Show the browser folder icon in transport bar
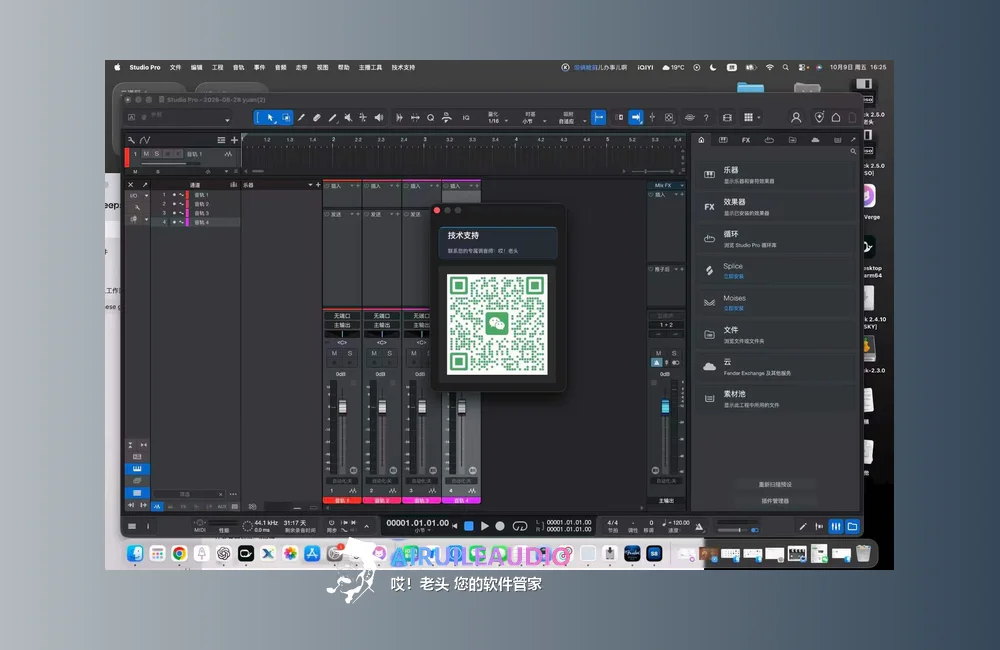 [853, 526]
